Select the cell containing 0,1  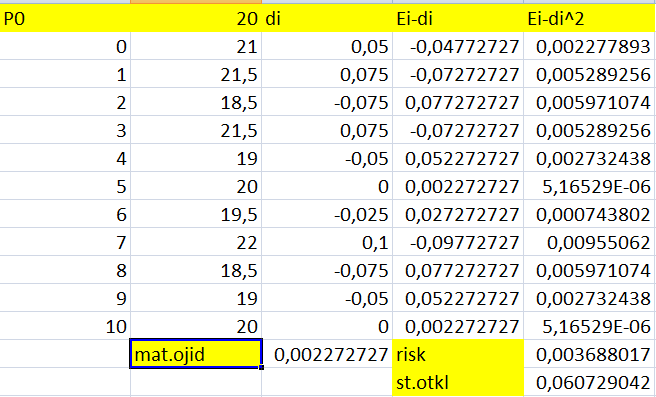pyautogui.click(x=327, y=242)
